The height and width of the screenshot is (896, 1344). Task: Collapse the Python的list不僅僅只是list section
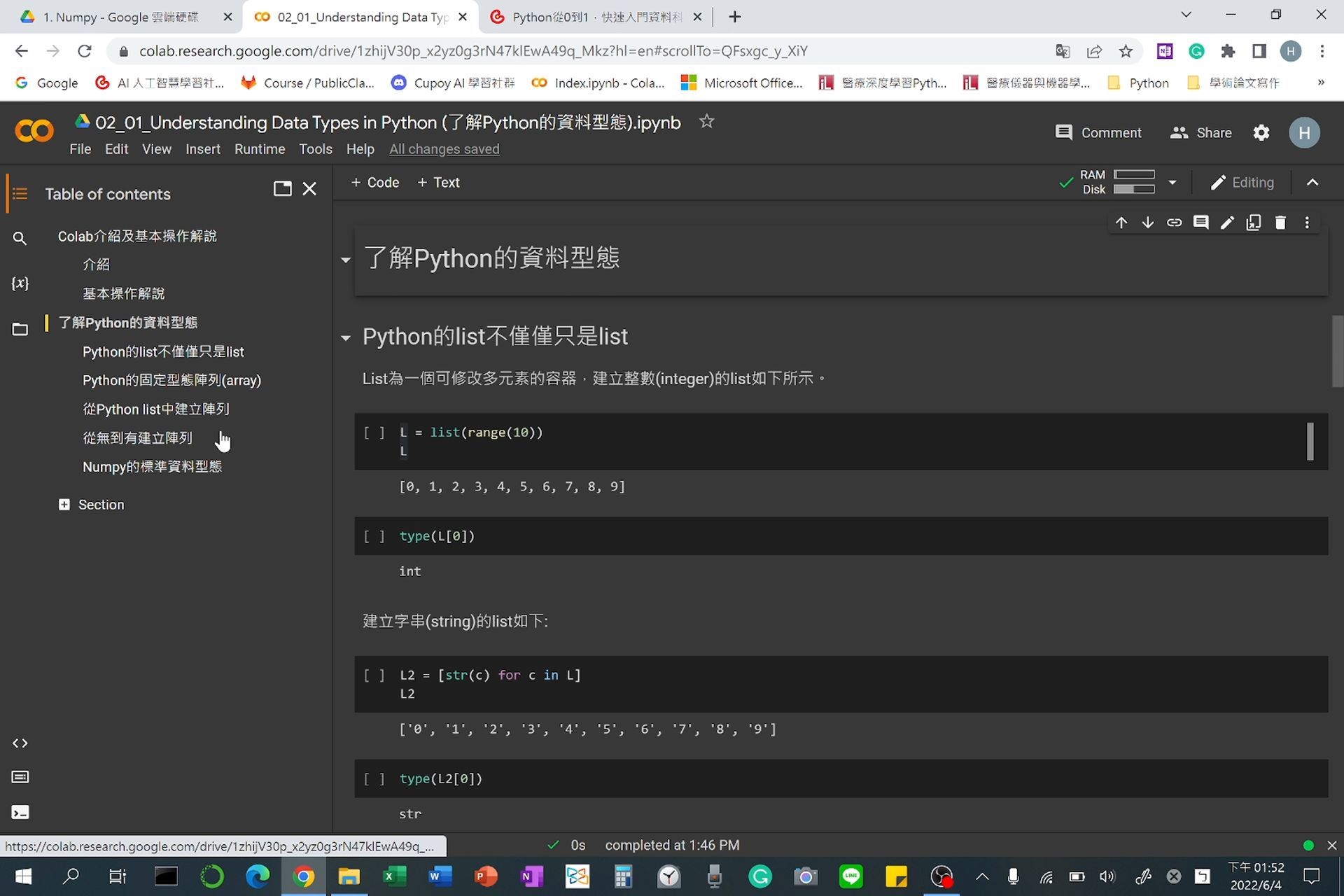click(344, 338)
